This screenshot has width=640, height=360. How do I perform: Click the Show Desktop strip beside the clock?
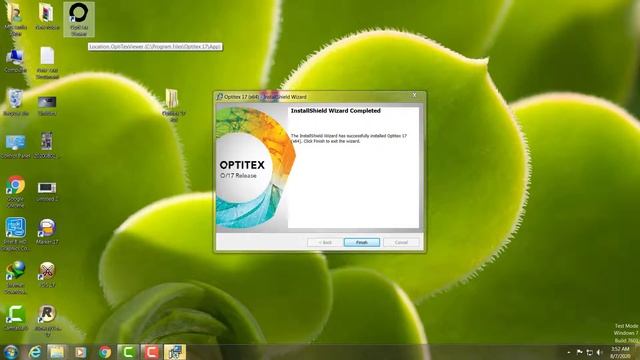(637, 352)
